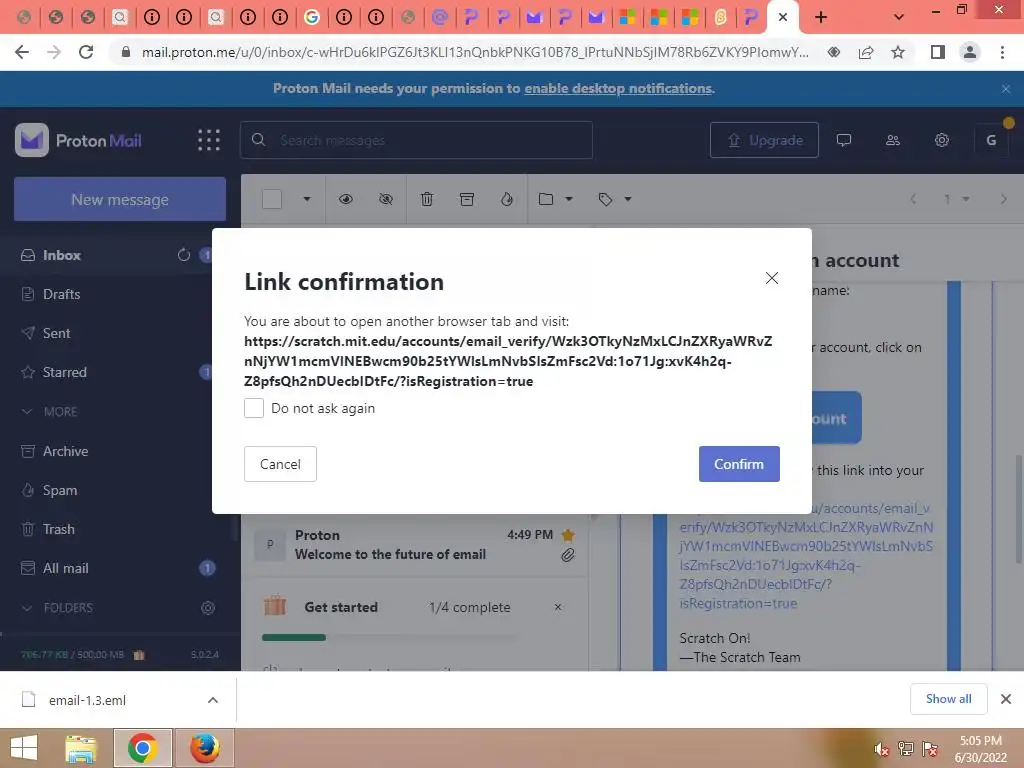The height and width of the screenshot is (768, 1024).
Task: Open the Drafts folder
Action: [x=61, y=294]
